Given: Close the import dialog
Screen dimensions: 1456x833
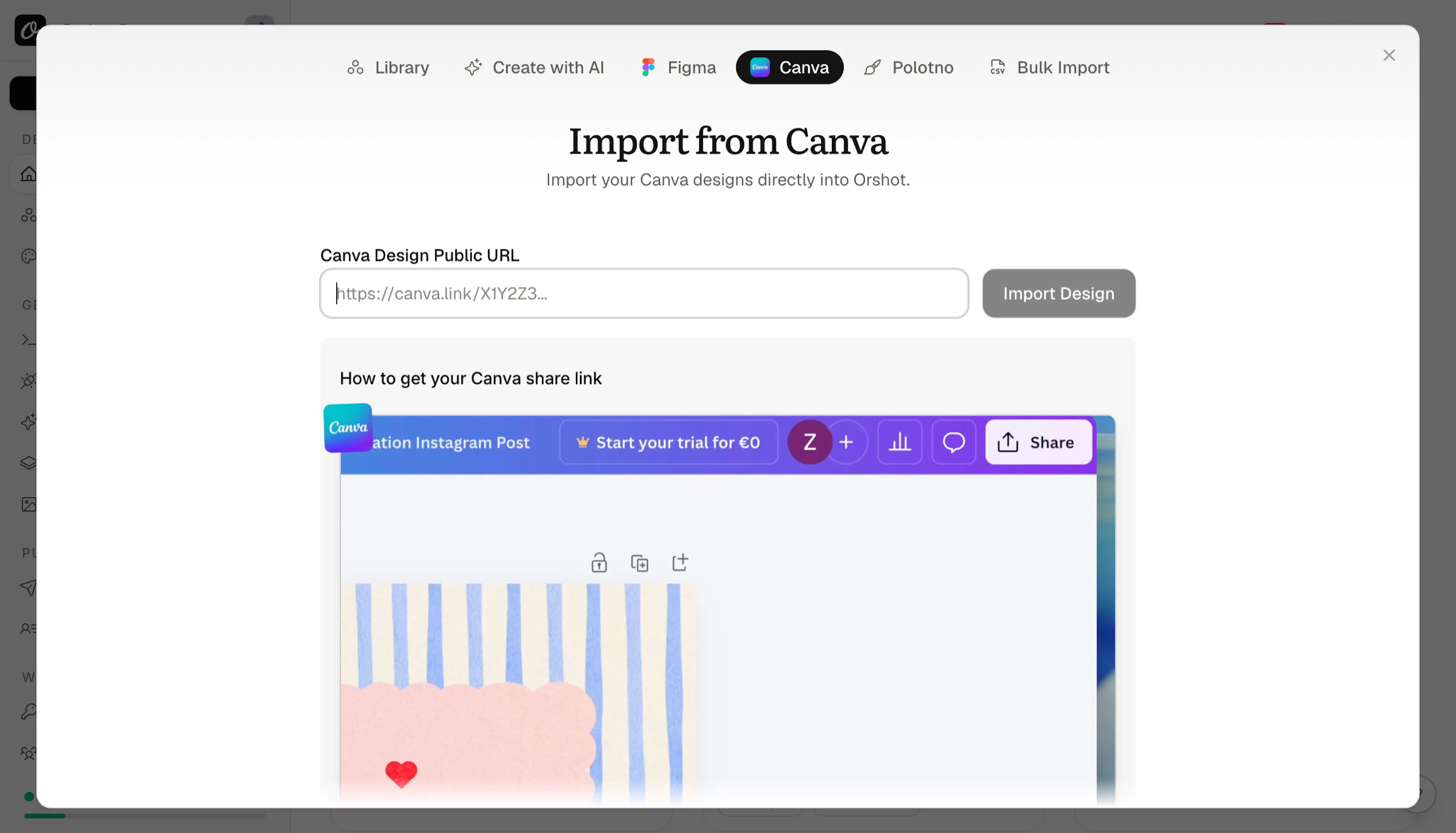Looking at the screenshot, I should (x=1389, y=55).
